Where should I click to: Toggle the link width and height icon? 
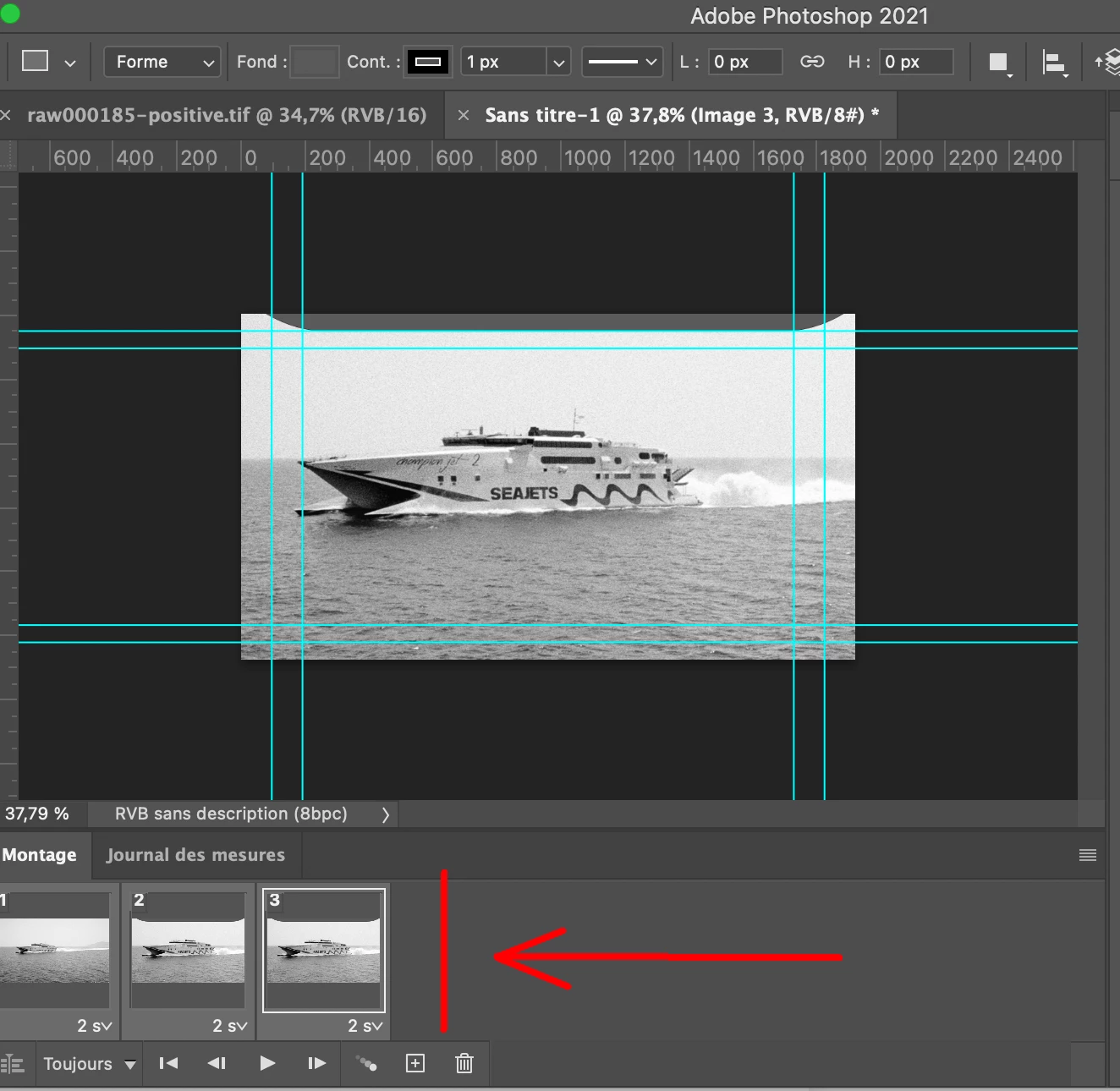tap(812, 62)
